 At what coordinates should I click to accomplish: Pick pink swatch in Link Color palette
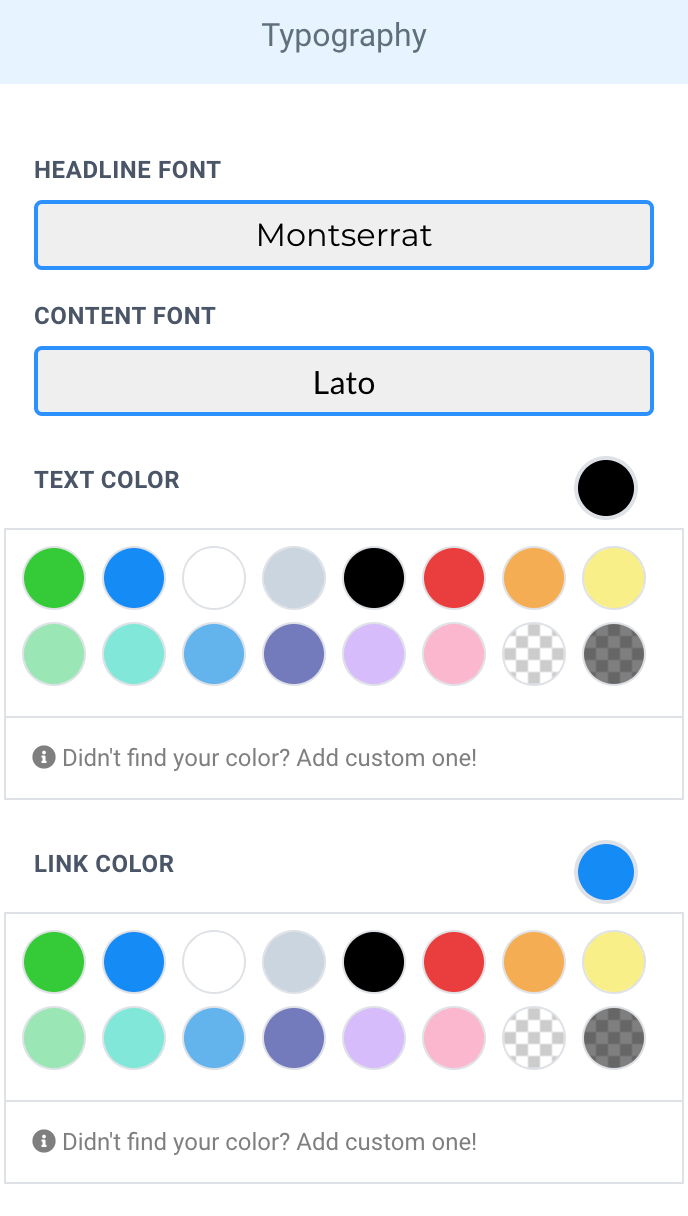coord(454,1038)
